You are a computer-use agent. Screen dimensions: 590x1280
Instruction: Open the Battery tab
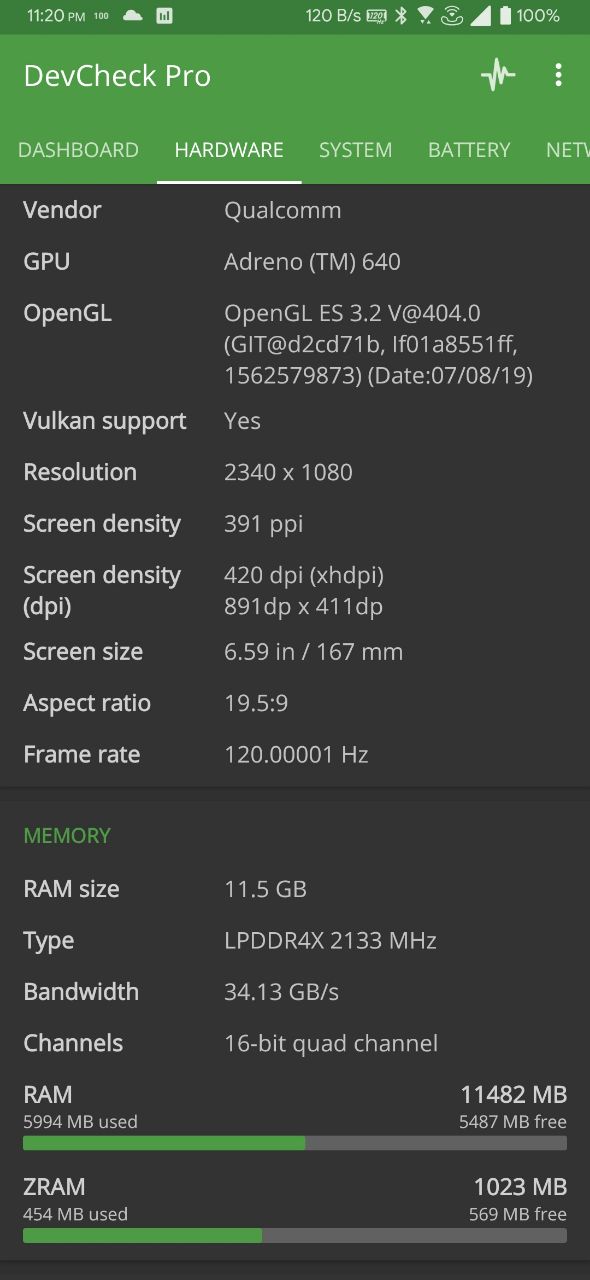coord(469,150)
